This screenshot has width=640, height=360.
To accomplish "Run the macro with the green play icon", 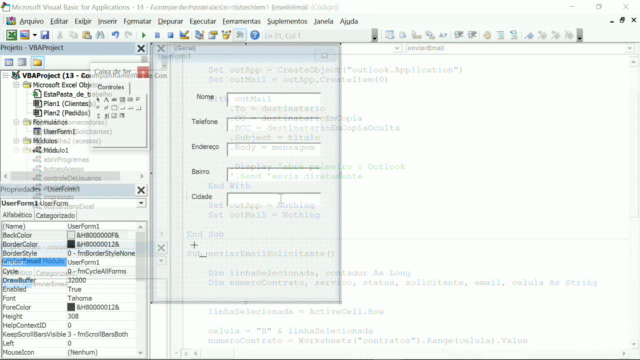I will pyautogui.click(x=144, y=36).
